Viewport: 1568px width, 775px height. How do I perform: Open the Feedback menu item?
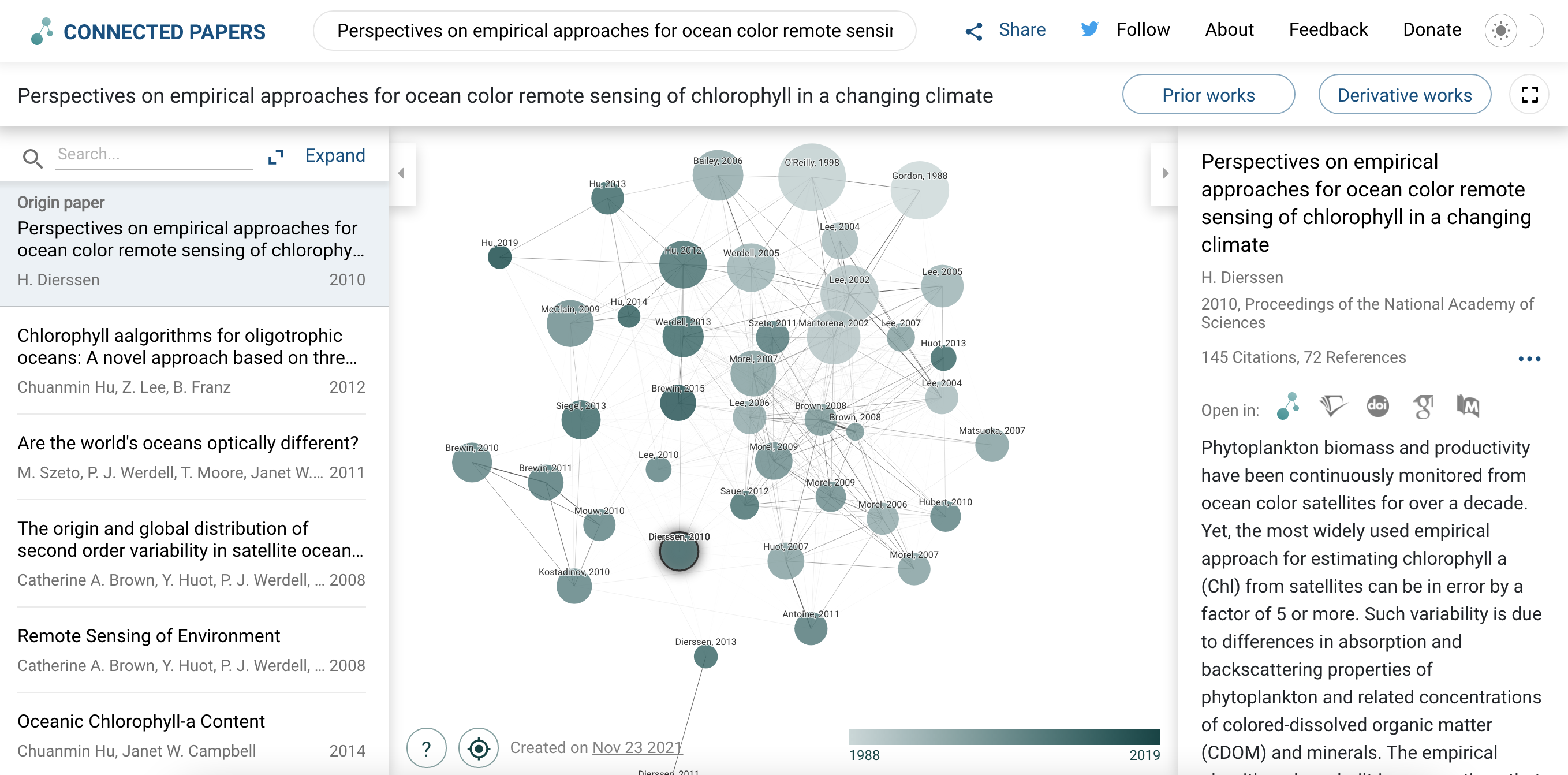(x=1328, y=30)
